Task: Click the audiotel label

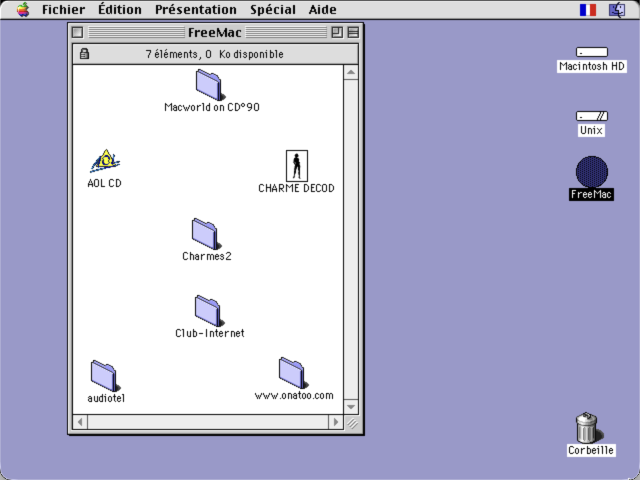Action: 106,398
